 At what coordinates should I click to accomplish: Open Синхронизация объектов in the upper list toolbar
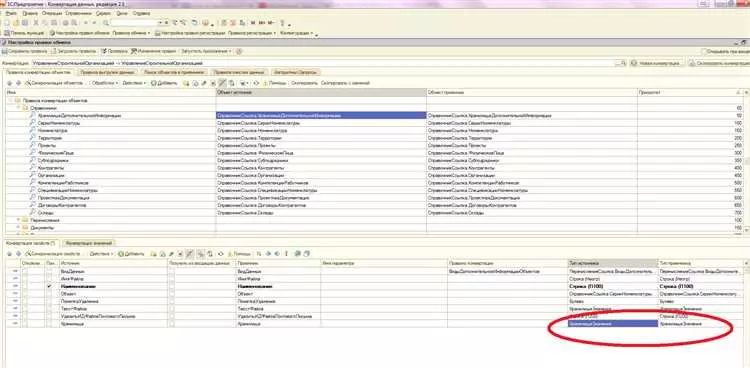coord(54,83)
